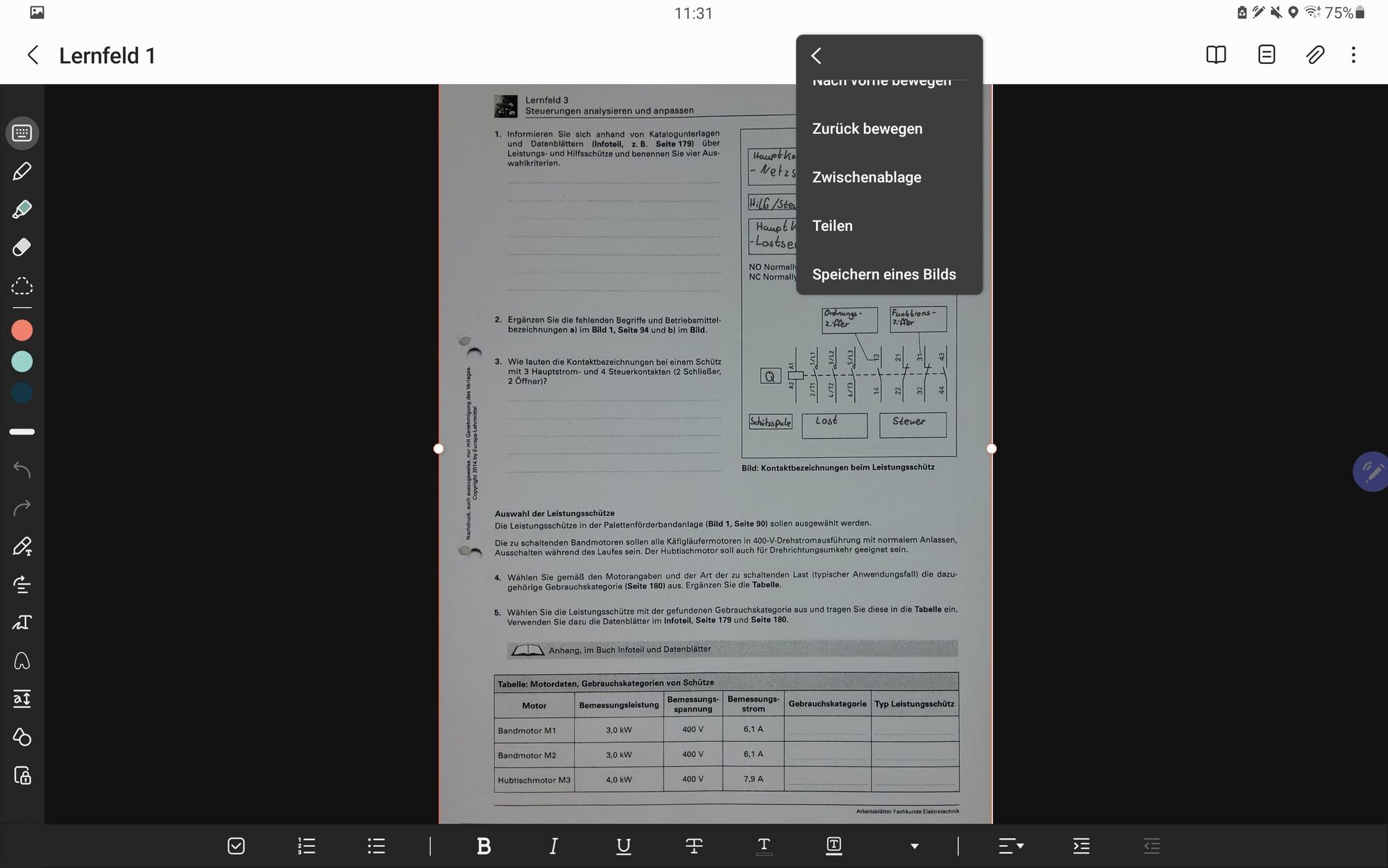The image size is (1388, 868).
Task: Insert a numbered list
Action: click(306, 846)
